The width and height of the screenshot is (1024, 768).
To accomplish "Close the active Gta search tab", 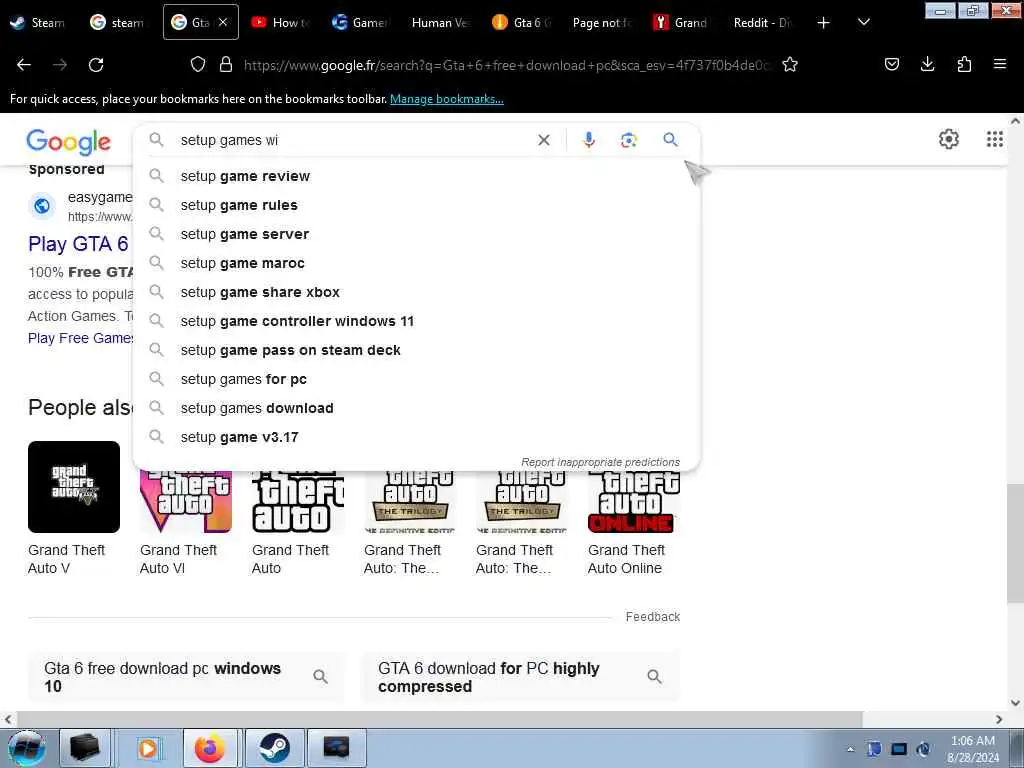I will pyautogui.click(x=223, y=22).
